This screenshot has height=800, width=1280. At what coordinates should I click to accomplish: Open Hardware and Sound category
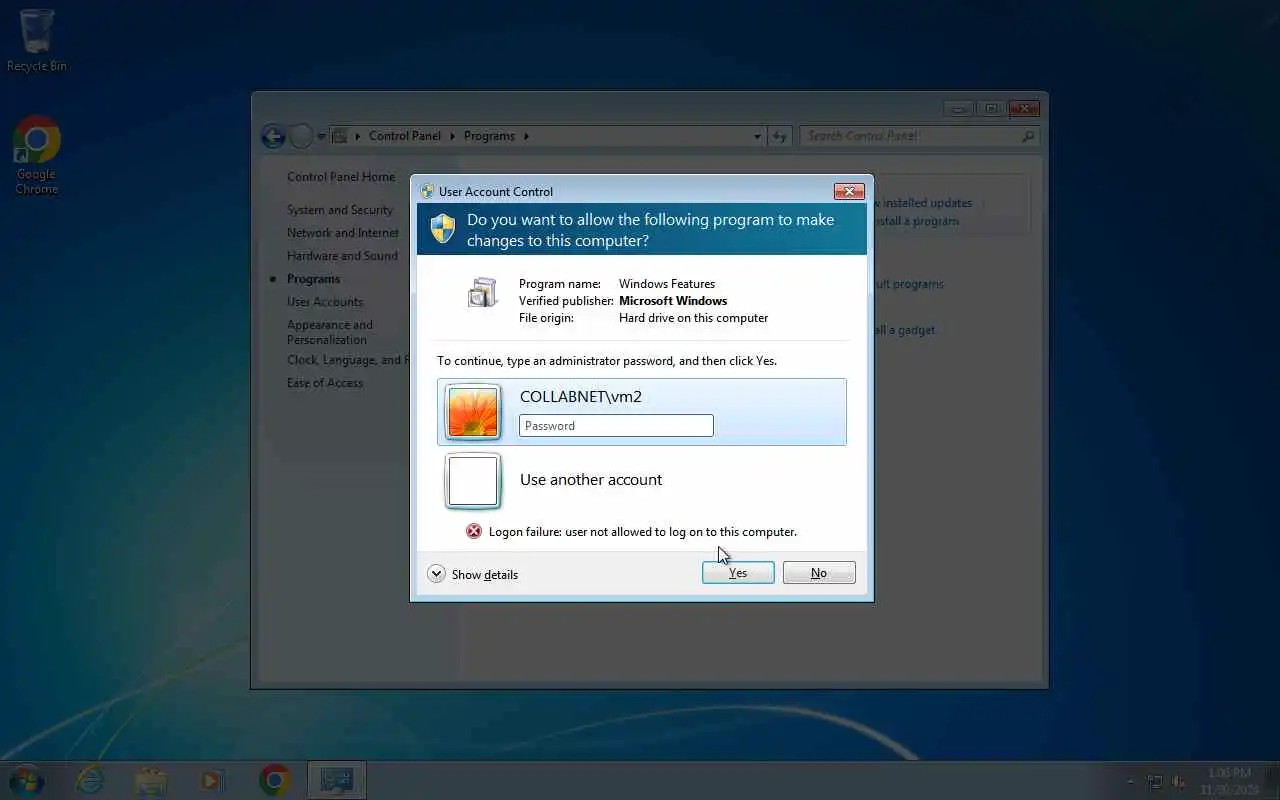342,256
